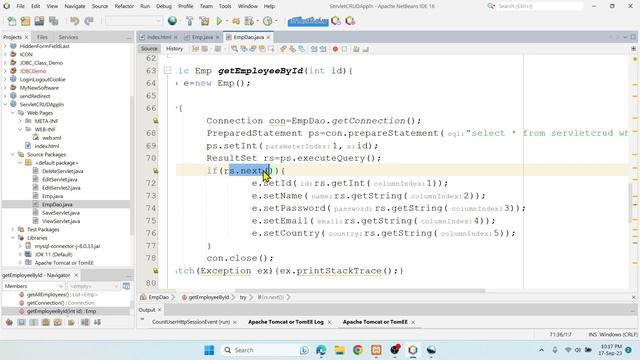Screen dimensions: 640x360
Task: Click the New Project toolbar icon
Action: pyautogui.click(x=25, y=21)
